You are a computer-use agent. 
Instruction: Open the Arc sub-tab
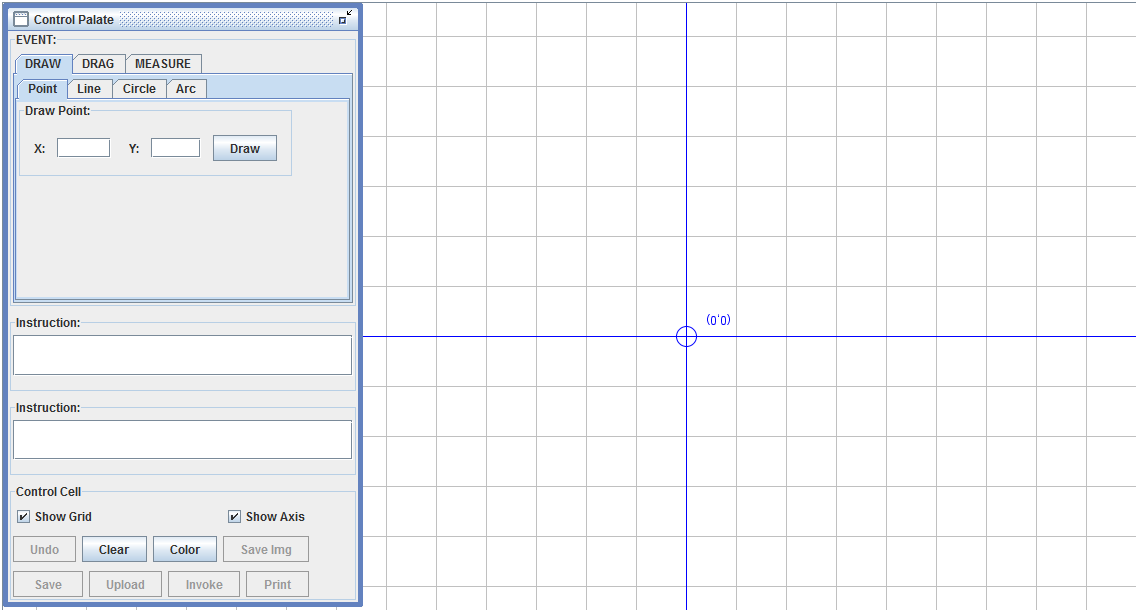[186, 89]
